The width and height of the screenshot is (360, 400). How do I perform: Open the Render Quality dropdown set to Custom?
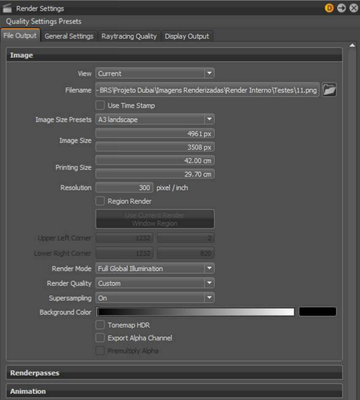point(155,283)
